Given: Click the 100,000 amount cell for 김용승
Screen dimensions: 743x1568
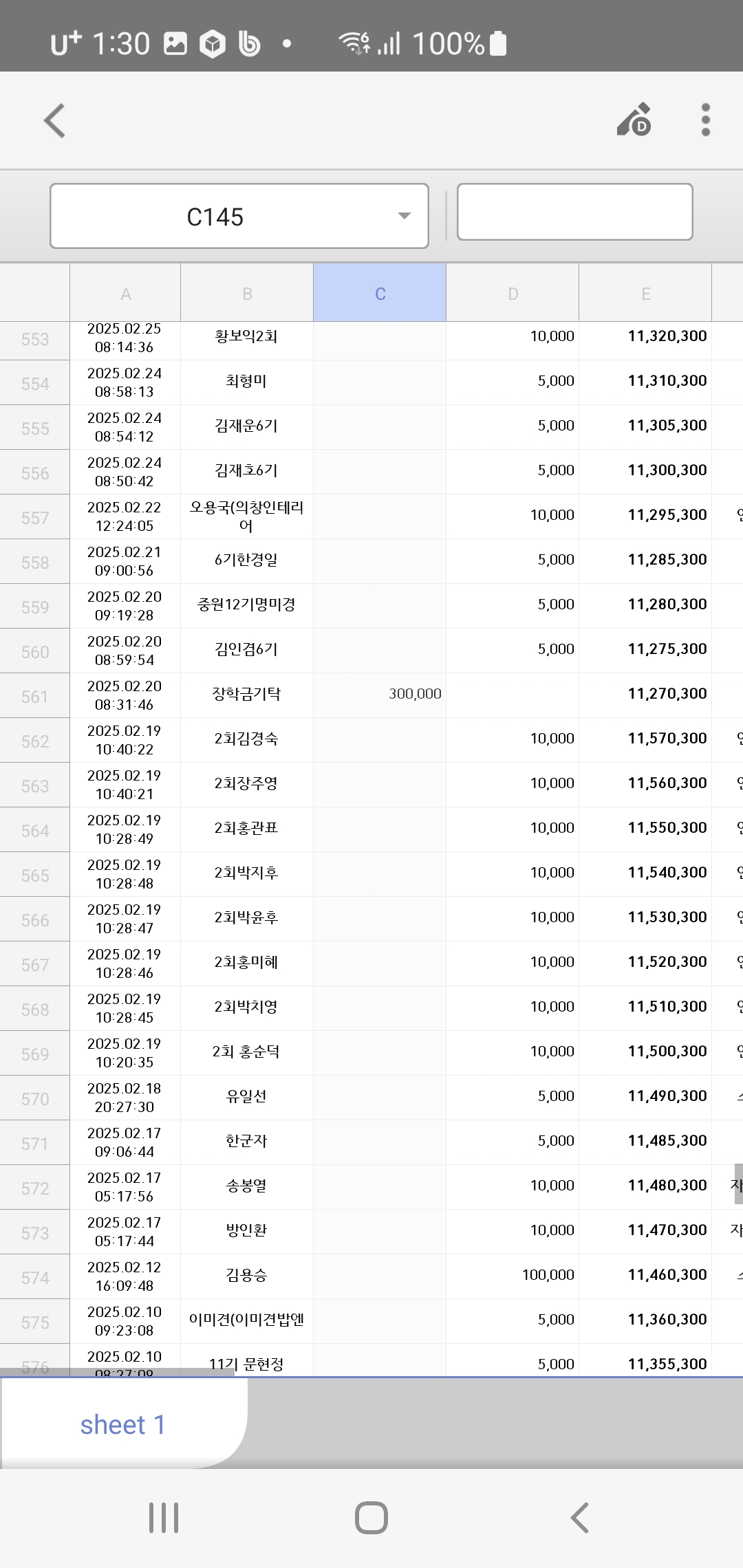Looking at the screenshot, I should (513, 1275).
